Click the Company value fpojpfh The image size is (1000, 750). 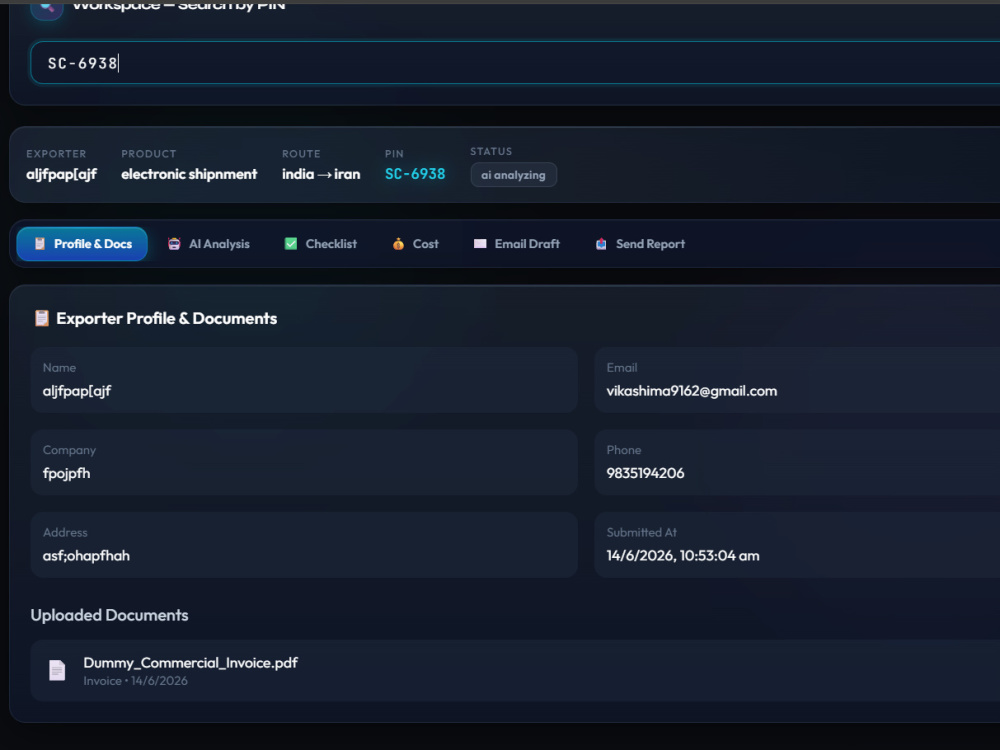tap(66, 473)
